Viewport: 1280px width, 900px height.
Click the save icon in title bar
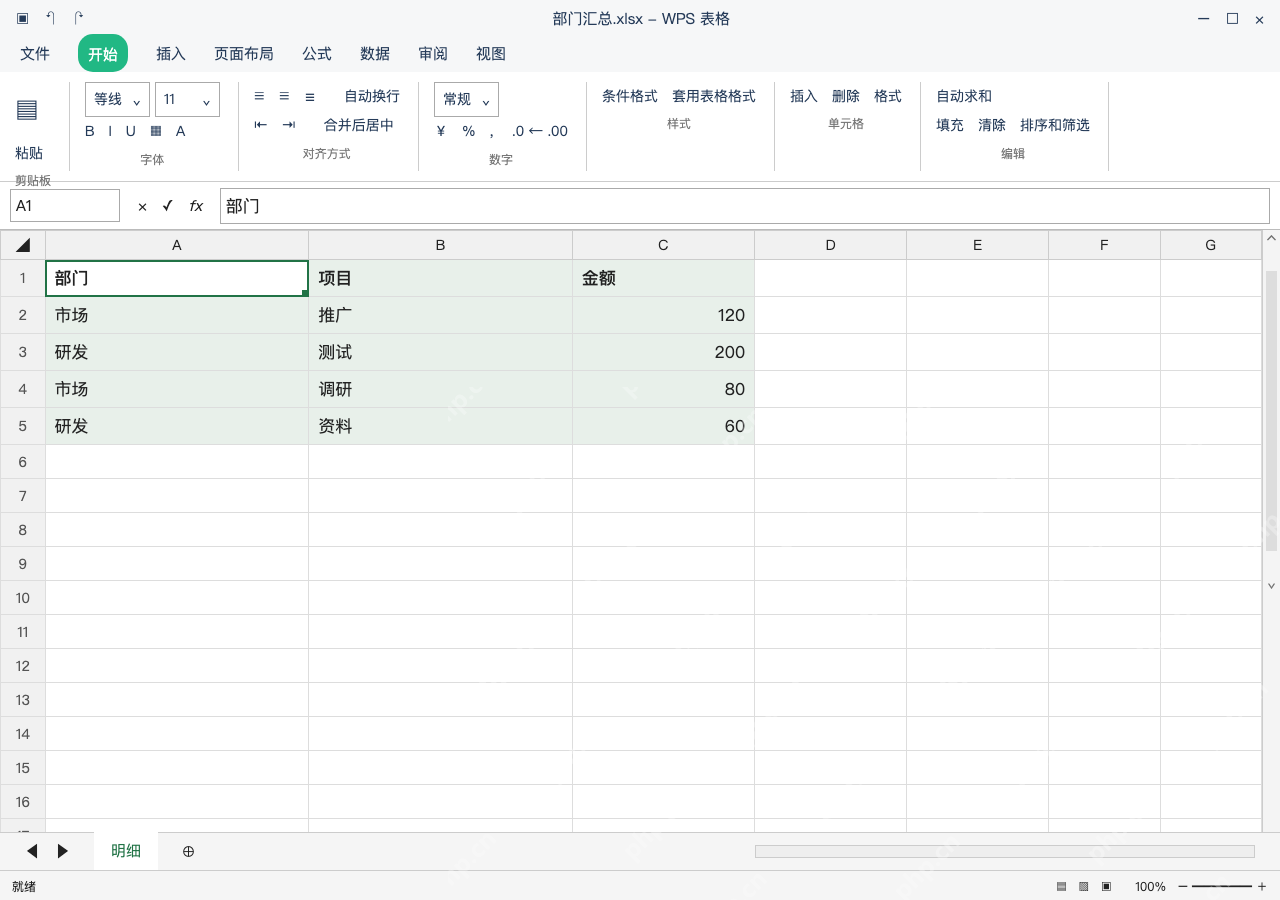[x=22, y=18]
